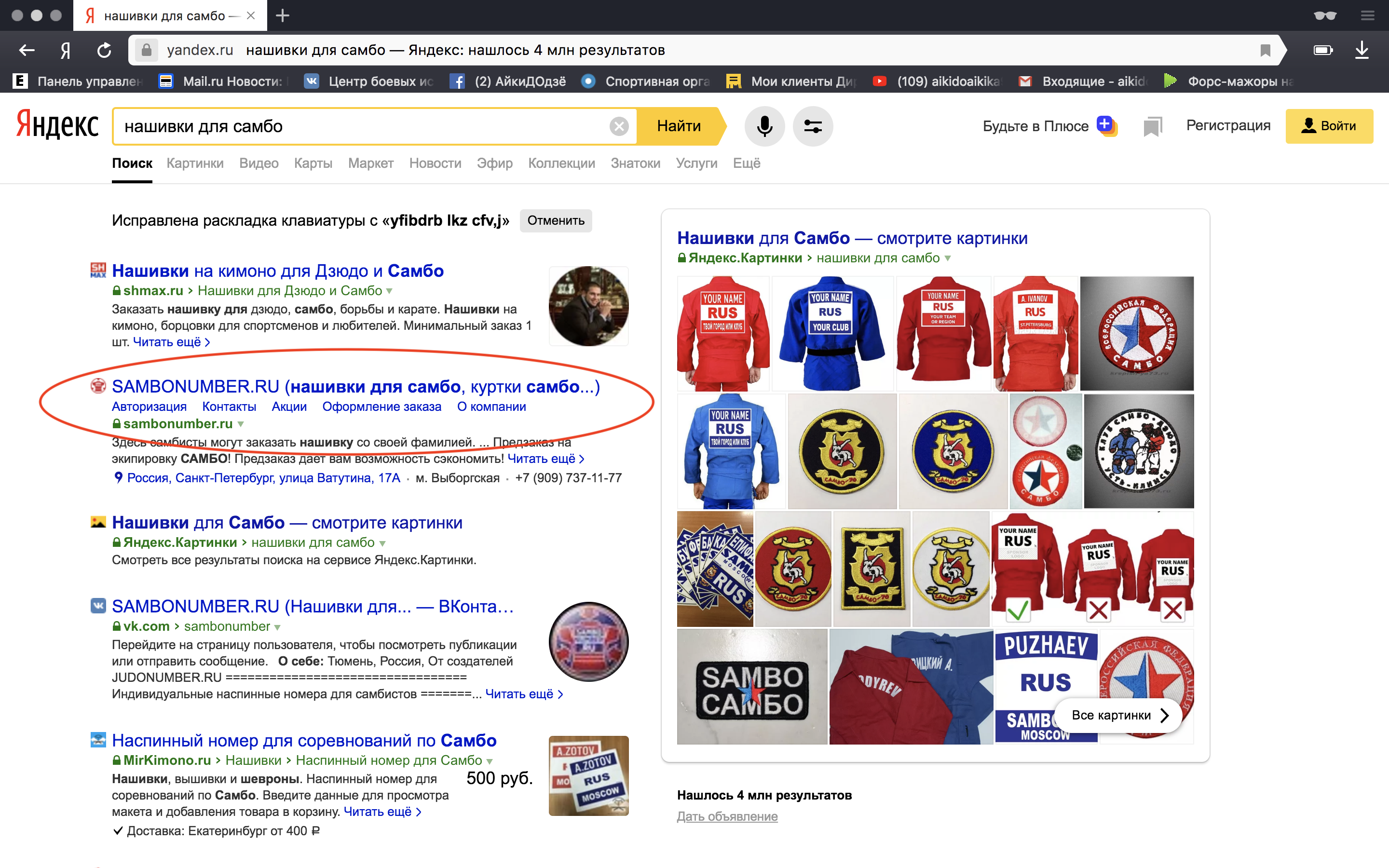
Task: Expand the vk.com sambonumber dropdown arrow
Action: 278,627
